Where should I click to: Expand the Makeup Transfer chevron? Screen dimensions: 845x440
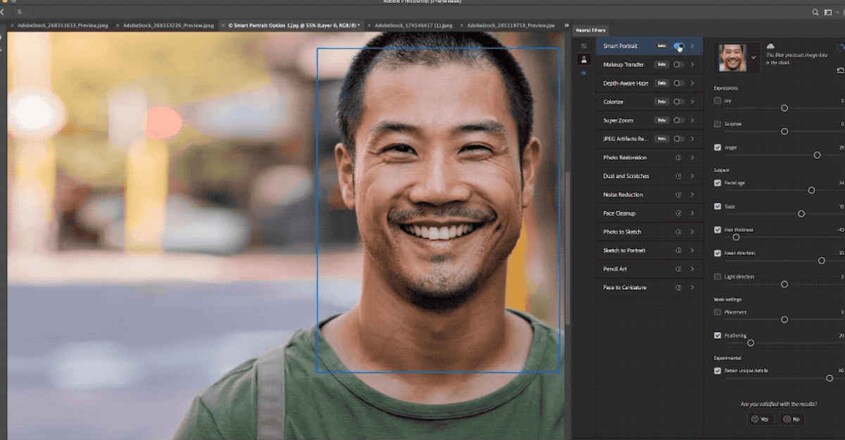(693, 65)
